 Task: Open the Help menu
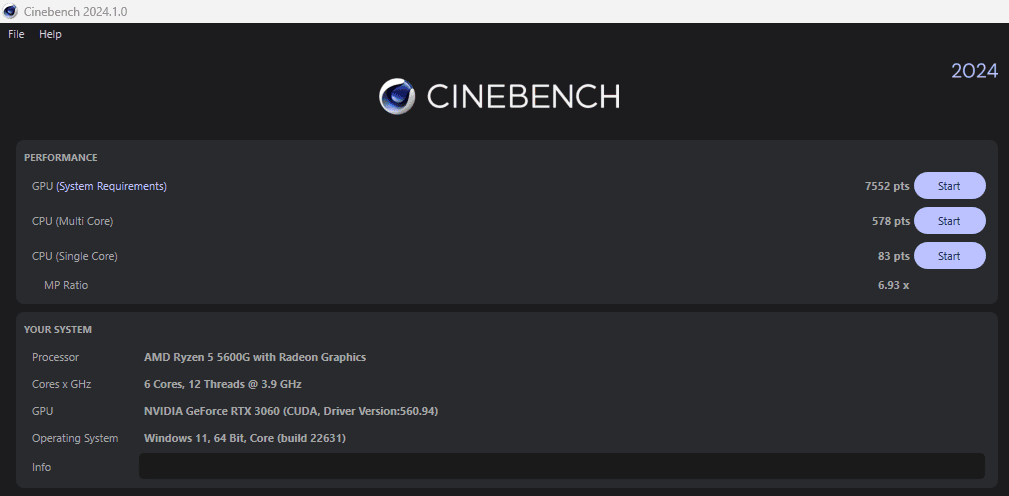point(50,34)
